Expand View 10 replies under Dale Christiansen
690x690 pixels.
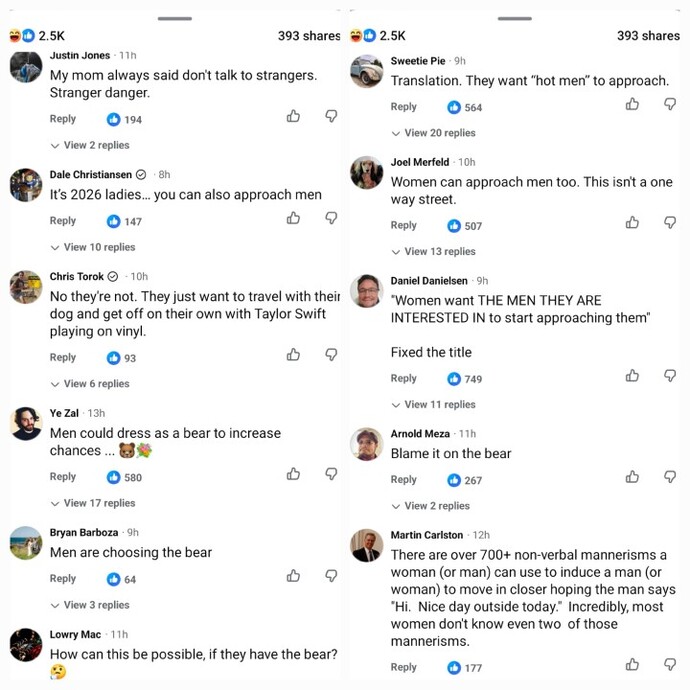93,247
